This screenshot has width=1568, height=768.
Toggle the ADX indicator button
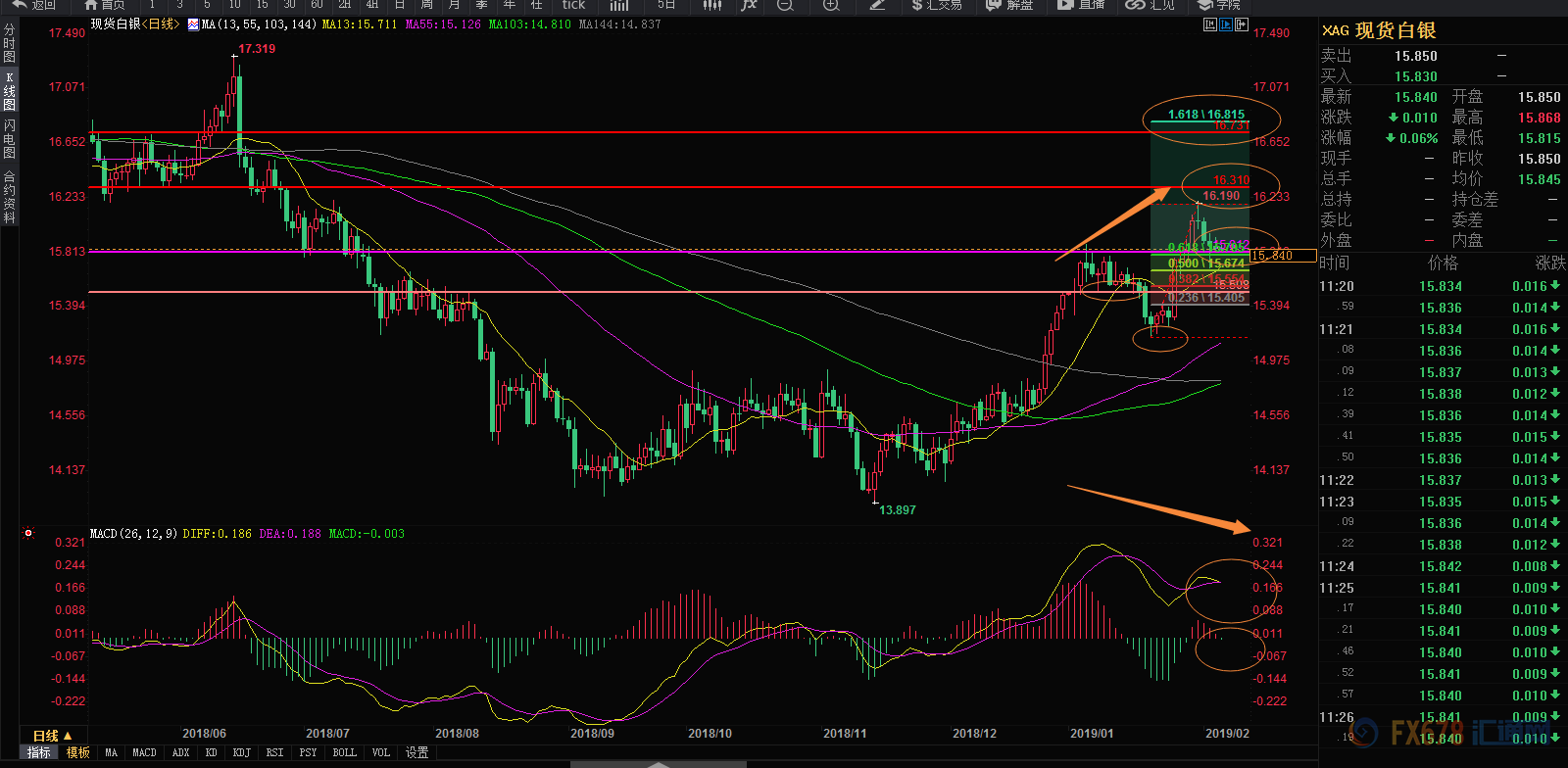pyautogui.click(x=180, y=752)
